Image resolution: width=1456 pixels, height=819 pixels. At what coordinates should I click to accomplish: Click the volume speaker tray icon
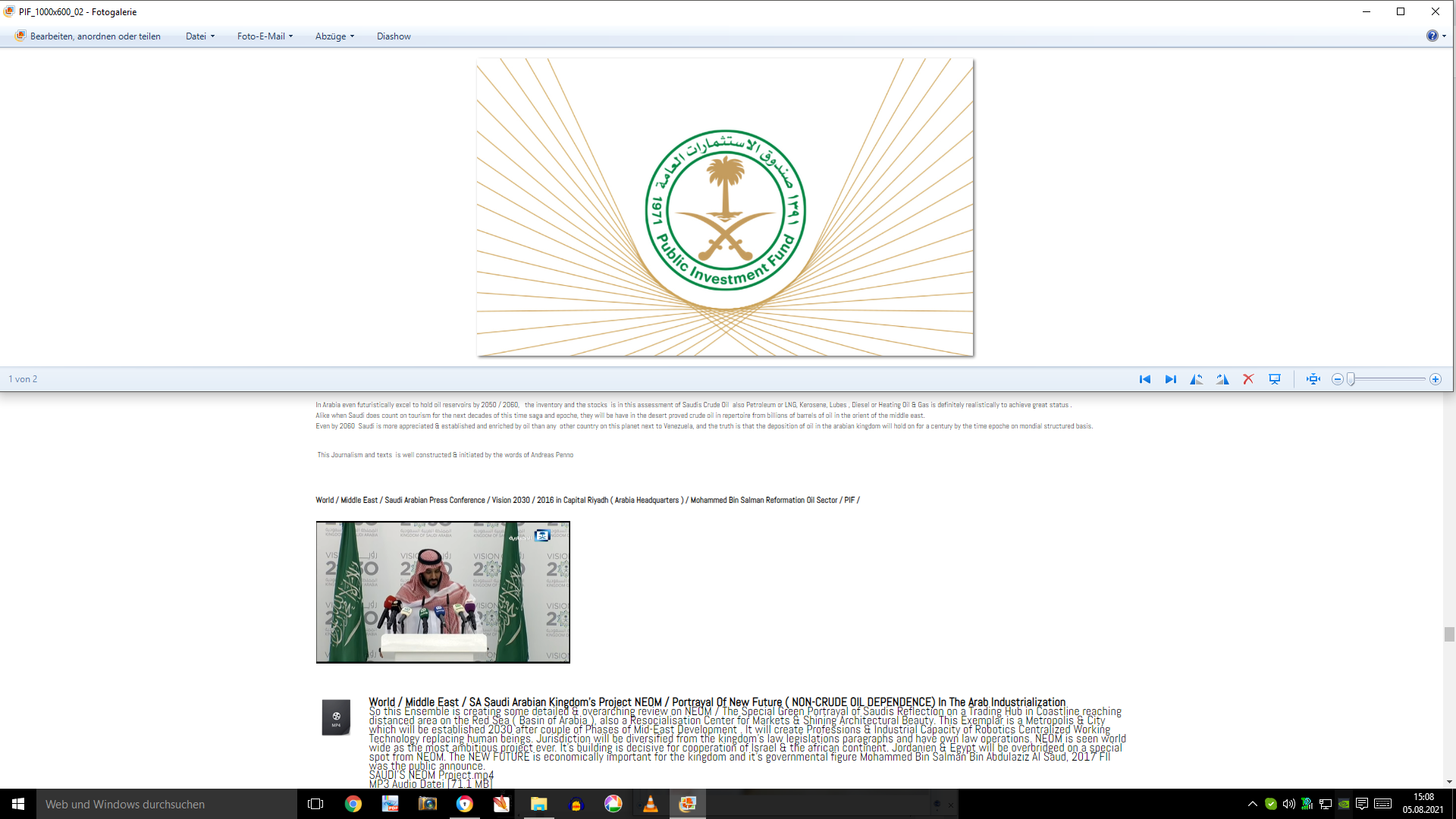(x=1289, y=804)
